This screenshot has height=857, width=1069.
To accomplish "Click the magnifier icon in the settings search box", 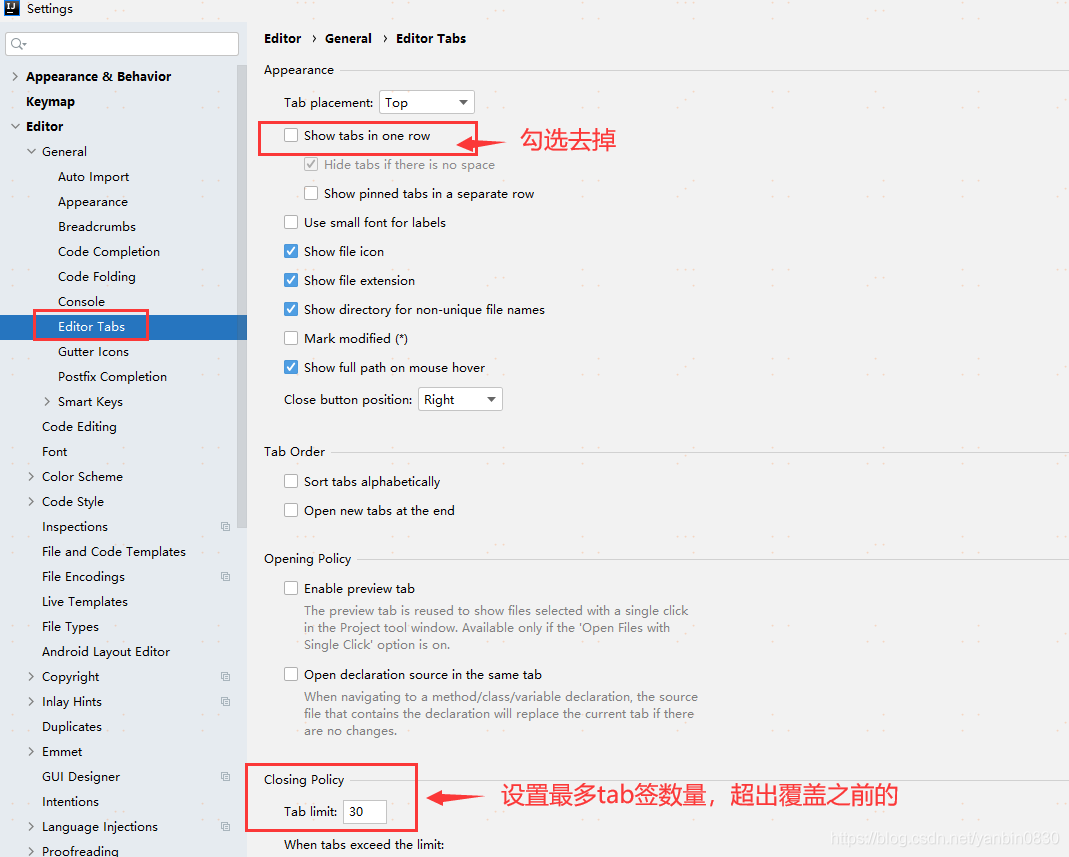I will [x=17, y=43].
